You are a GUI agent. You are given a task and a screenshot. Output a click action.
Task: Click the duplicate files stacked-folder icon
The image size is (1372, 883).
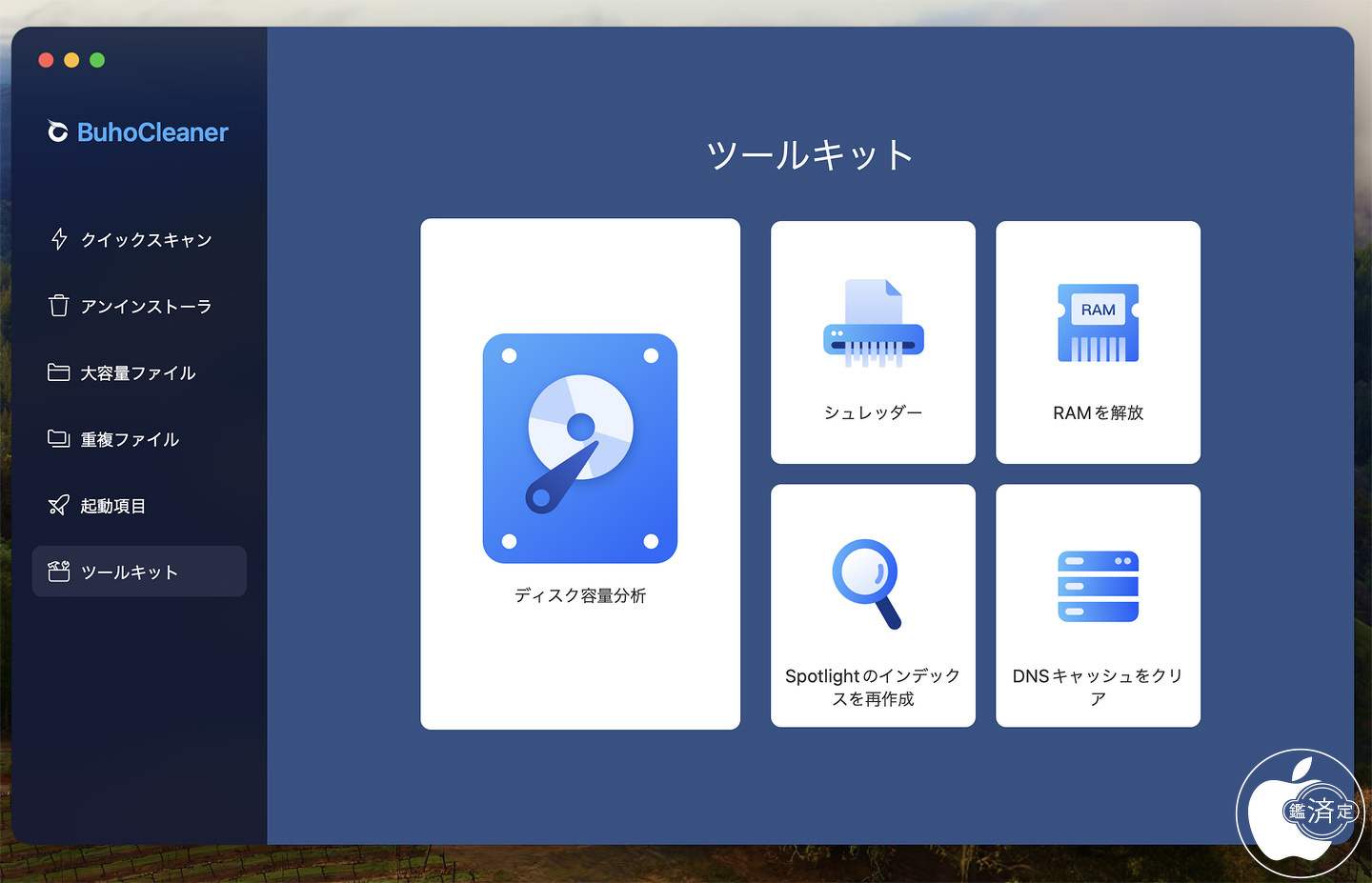(59, 439)
